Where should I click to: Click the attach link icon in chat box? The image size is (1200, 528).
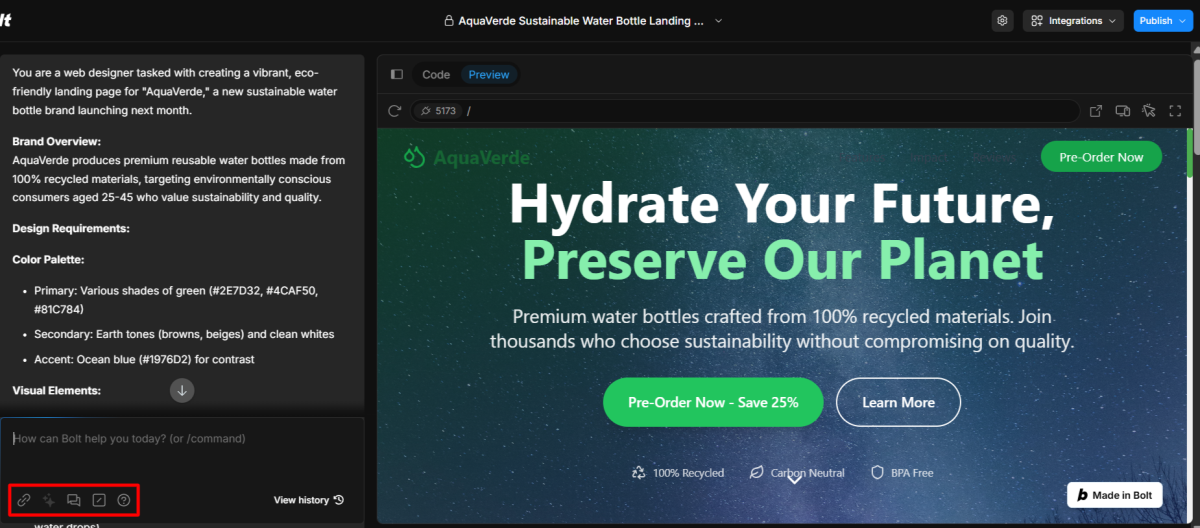pyautogui.click(x=24, y=500)
